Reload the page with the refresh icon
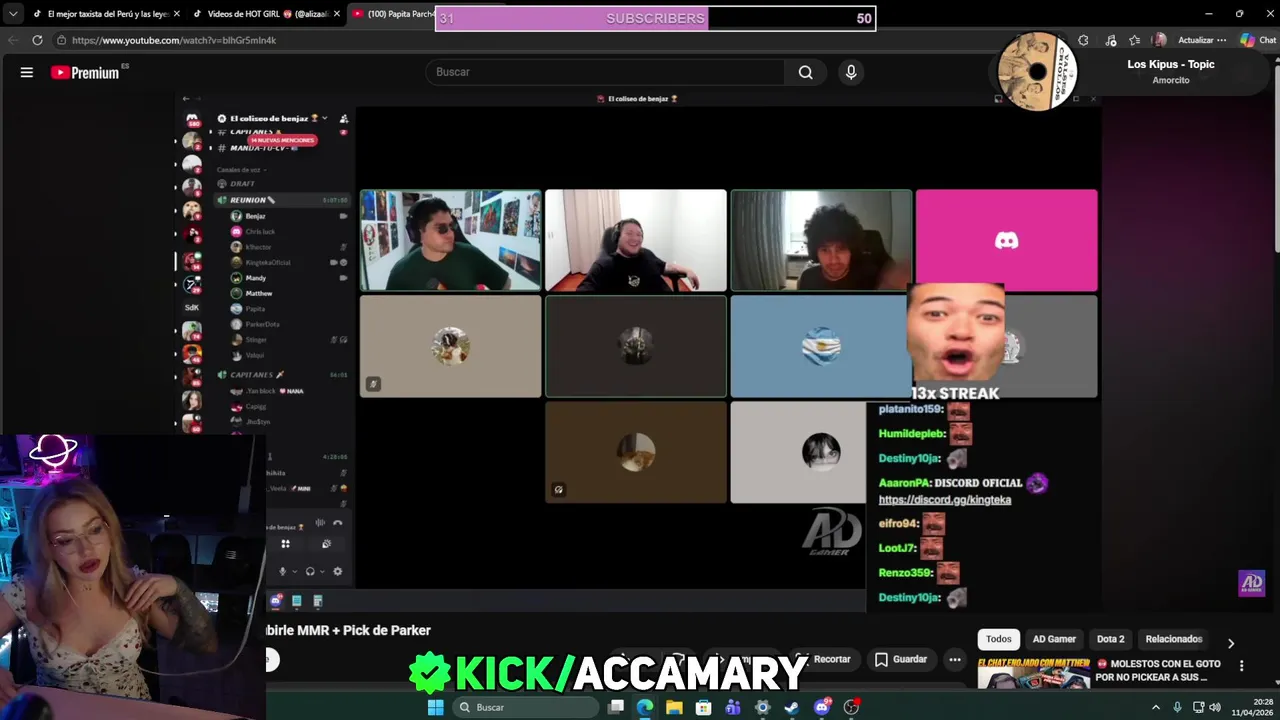The height and width of the screenshot is (720, 1280). [x=37, y=40]
